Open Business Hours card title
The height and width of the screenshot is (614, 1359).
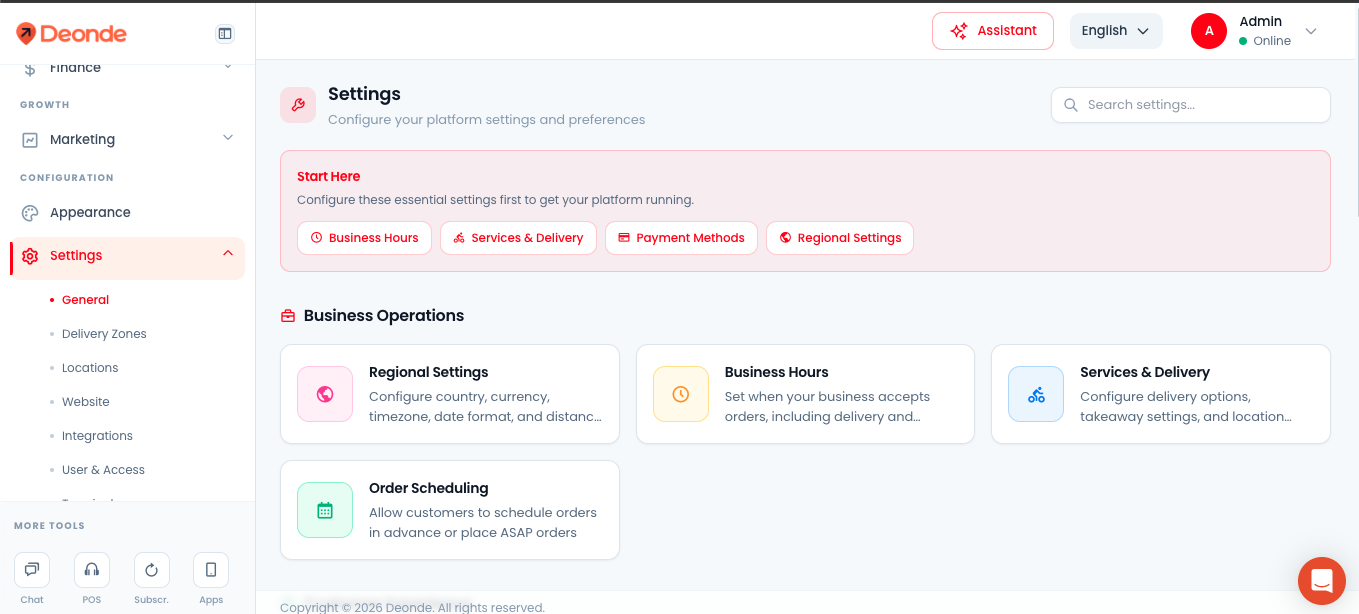tap(776, 372)
